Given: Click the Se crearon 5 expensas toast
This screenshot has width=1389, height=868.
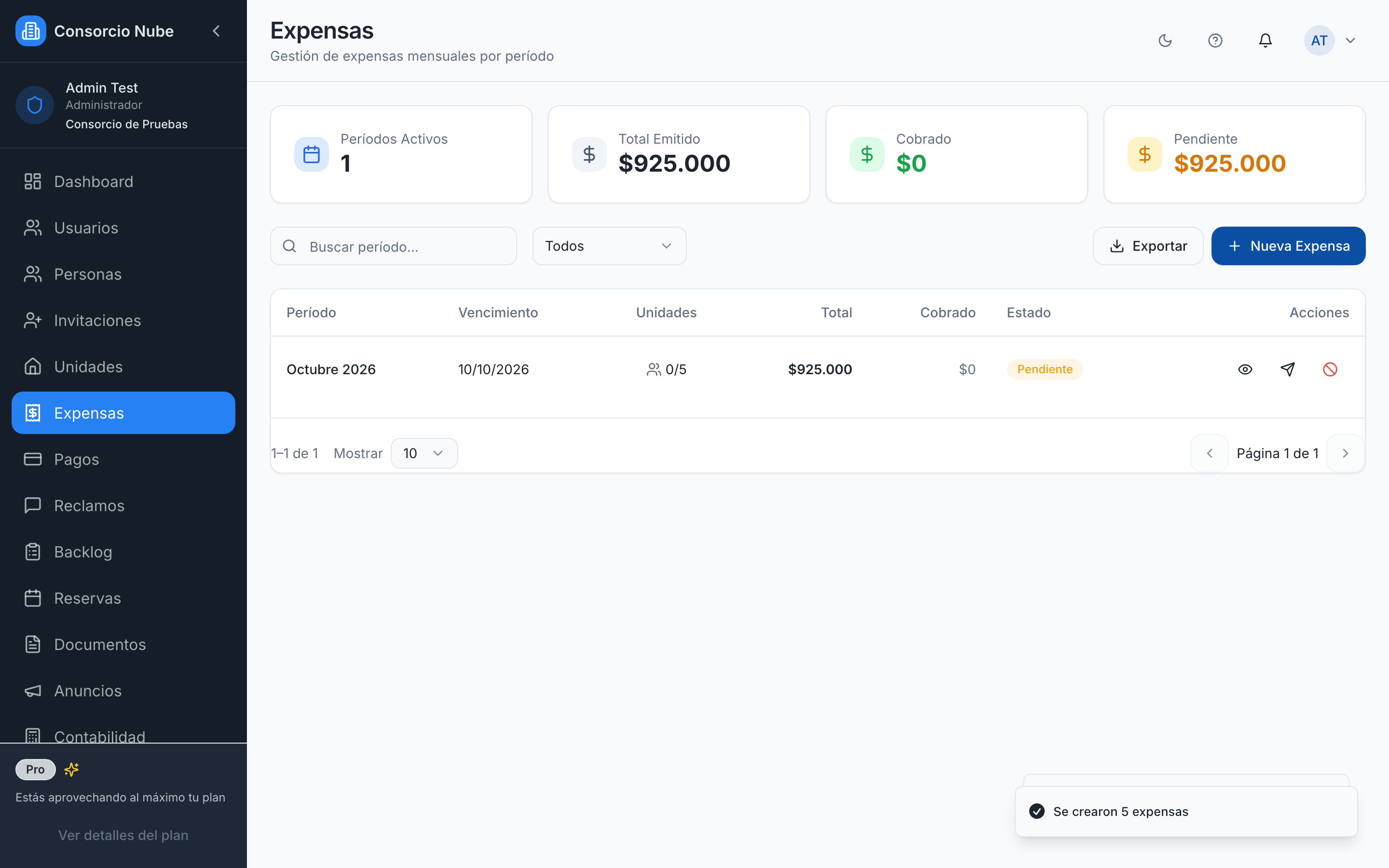Looking at the screenshot, I should pos(1186,812).
